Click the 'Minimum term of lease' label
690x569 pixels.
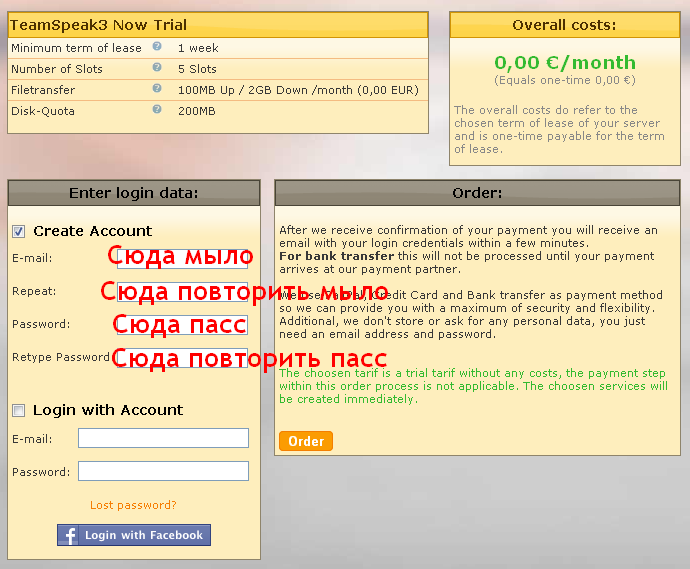(x=77, y=48)
